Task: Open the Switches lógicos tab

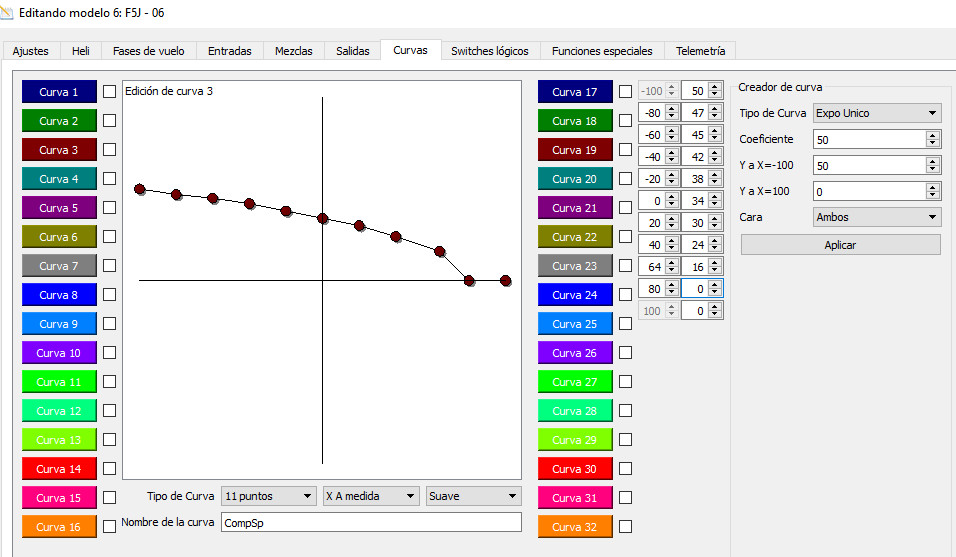Action: click(x=489, y=51)
